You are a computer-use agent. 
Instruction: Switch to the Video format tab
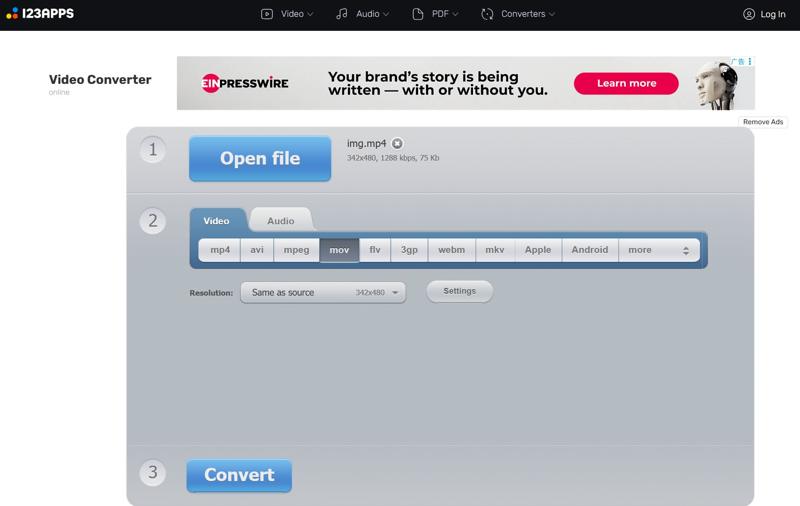217,220
